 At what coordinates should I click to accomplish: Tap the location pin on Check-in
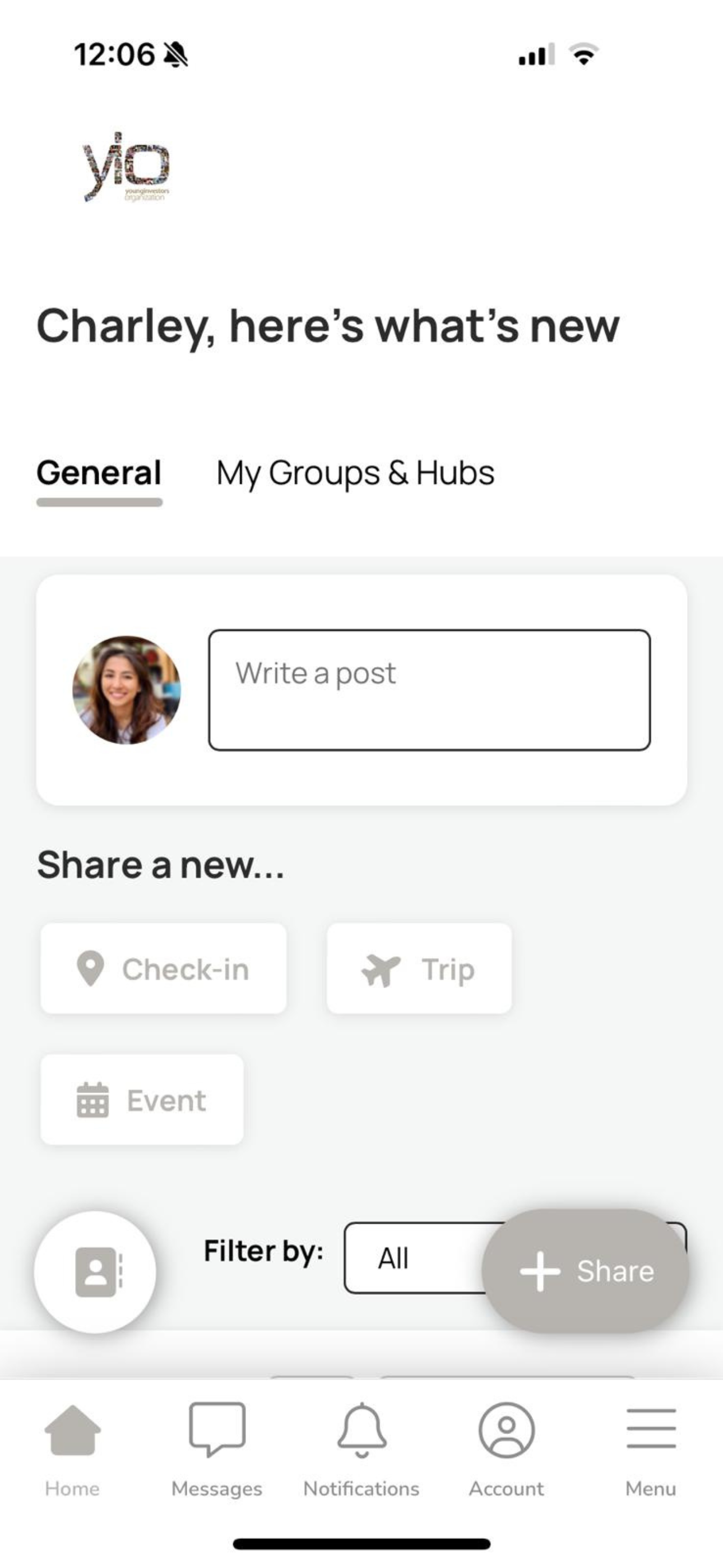(x=91, y=968)
